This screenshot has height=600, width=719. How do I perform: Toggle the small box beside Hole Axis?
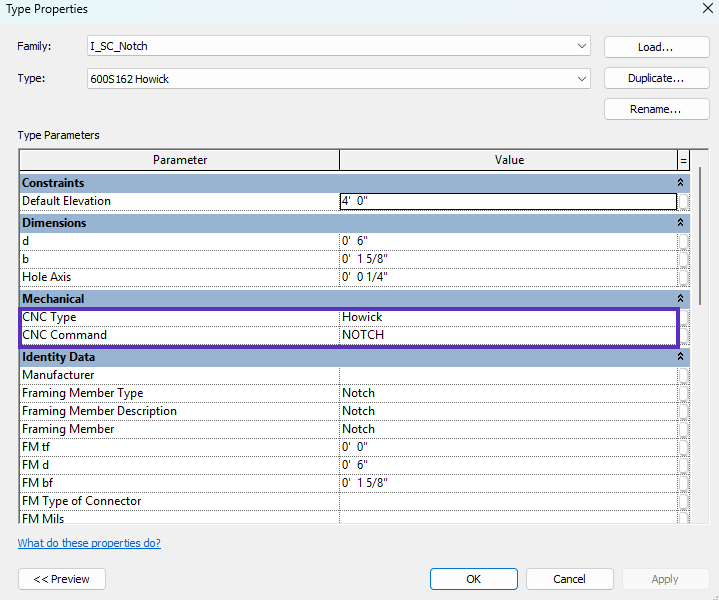point(683,277)
